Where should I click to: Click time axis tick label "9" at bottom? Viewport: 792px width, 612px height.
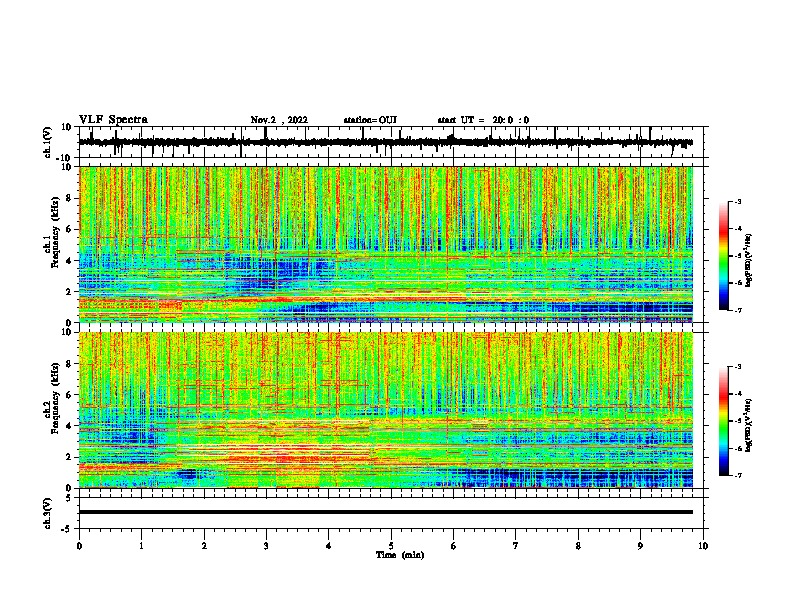point(640,546)
